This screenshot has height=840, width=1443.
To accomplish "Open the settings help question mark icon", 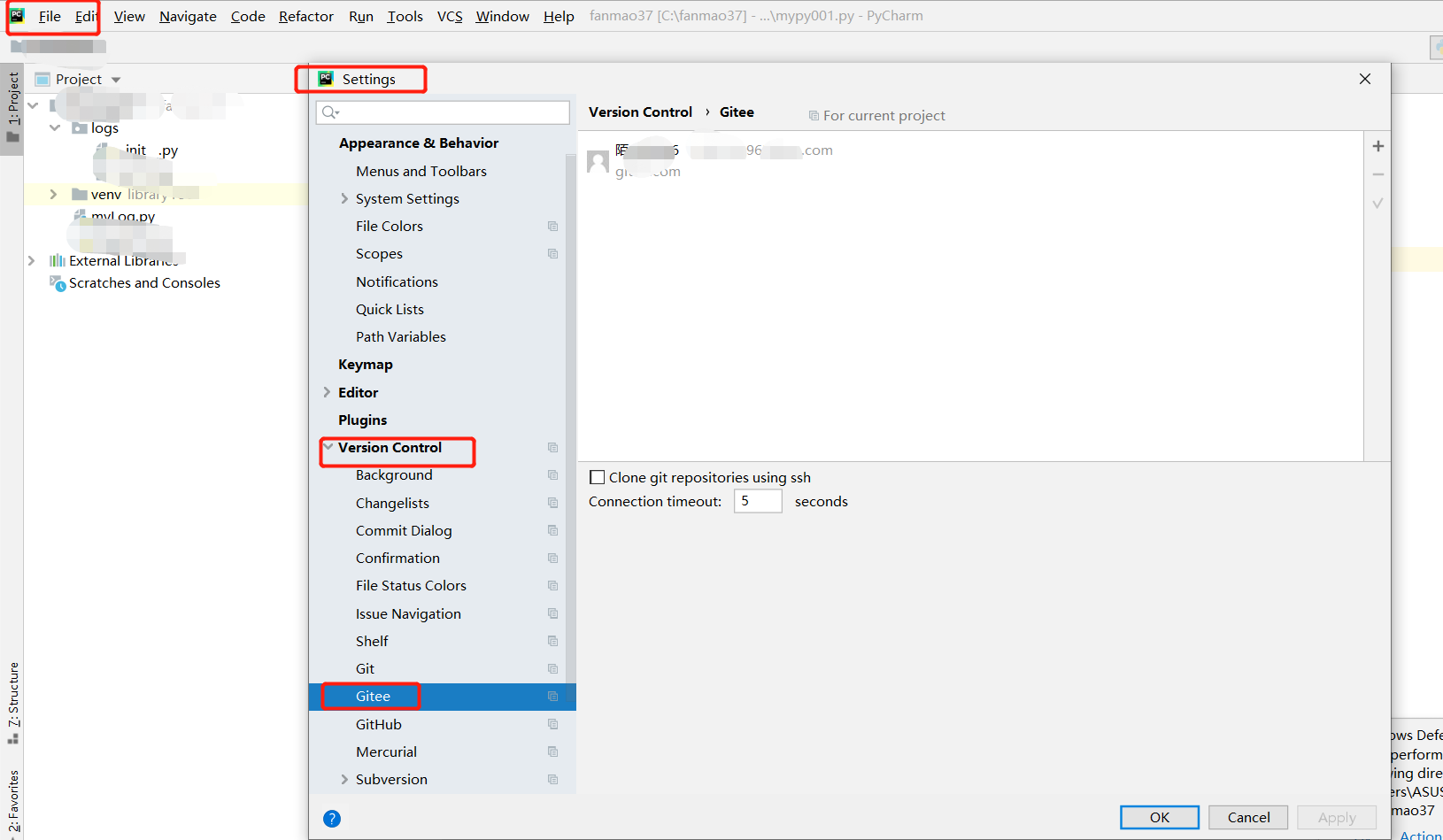I will [332, 819].
